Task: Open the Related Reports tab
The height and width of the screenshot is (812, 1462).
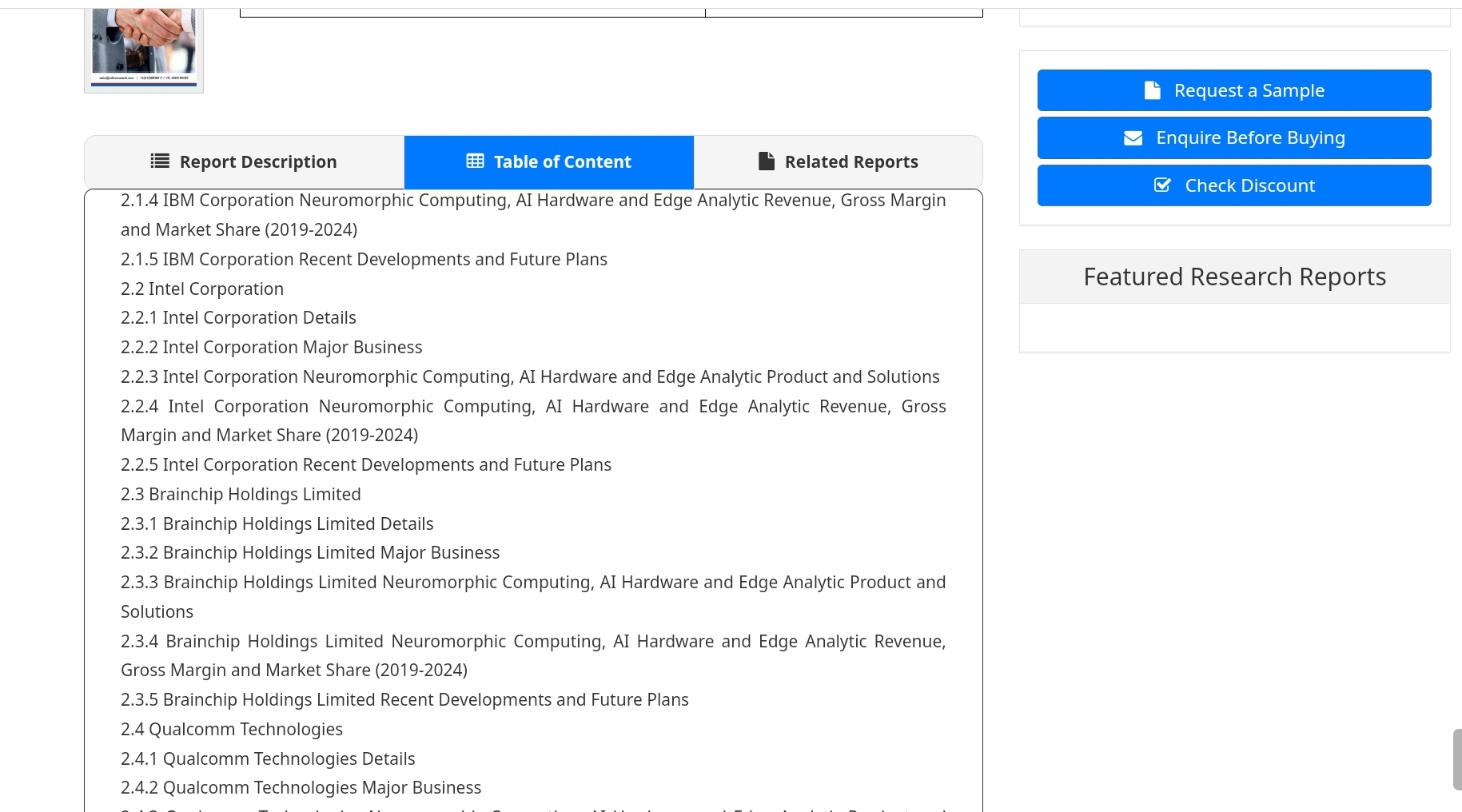Action: [x=839, y=162]
